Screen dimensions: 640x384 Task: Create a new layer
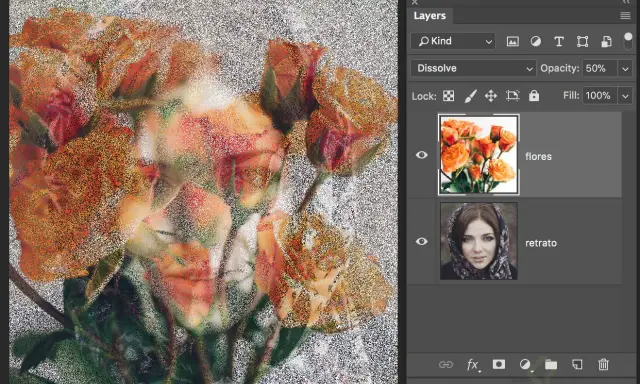577,364
